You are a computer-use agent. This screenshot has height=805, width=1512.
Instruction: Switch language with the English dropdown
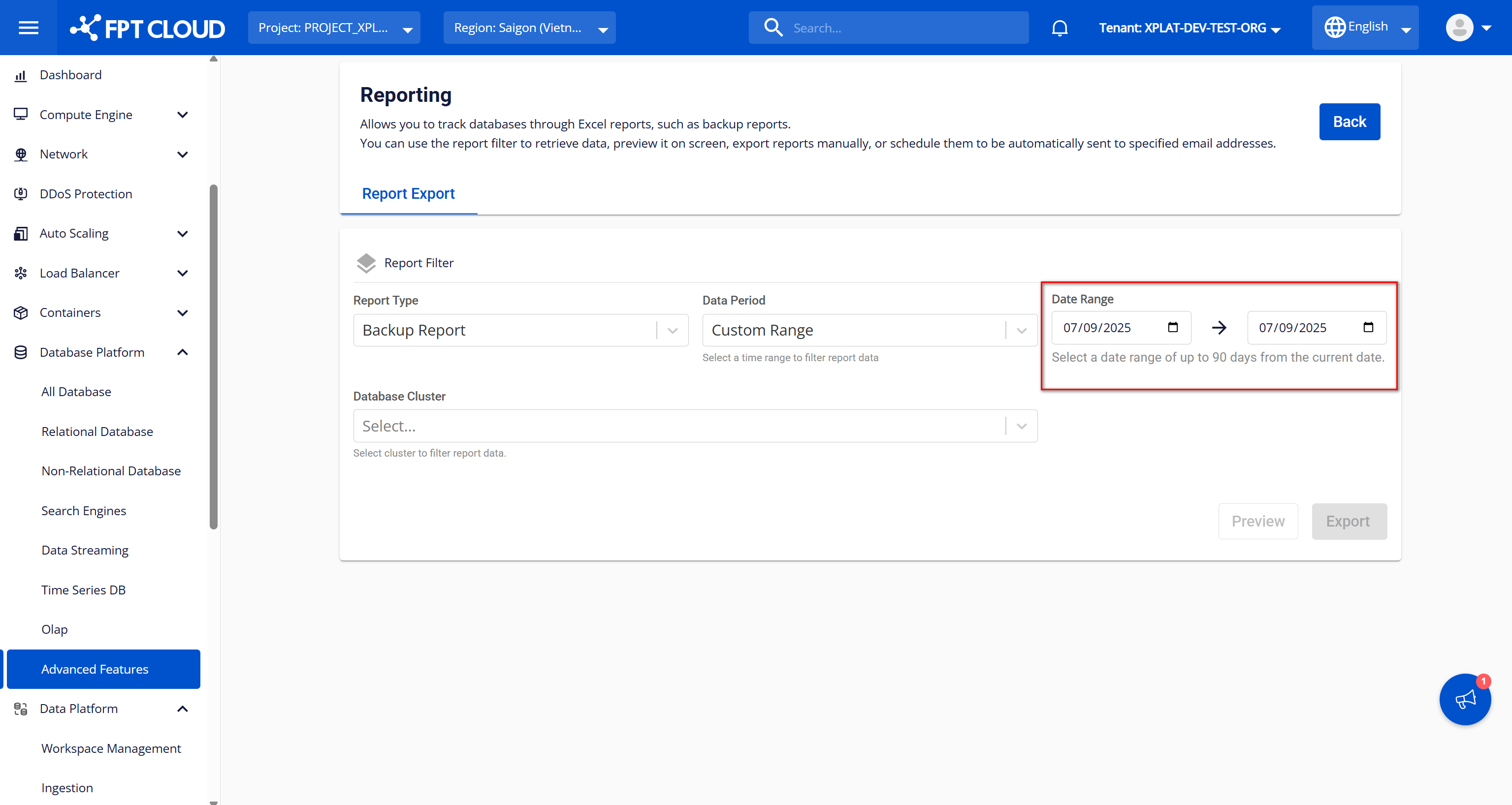tap(1365, 28)
